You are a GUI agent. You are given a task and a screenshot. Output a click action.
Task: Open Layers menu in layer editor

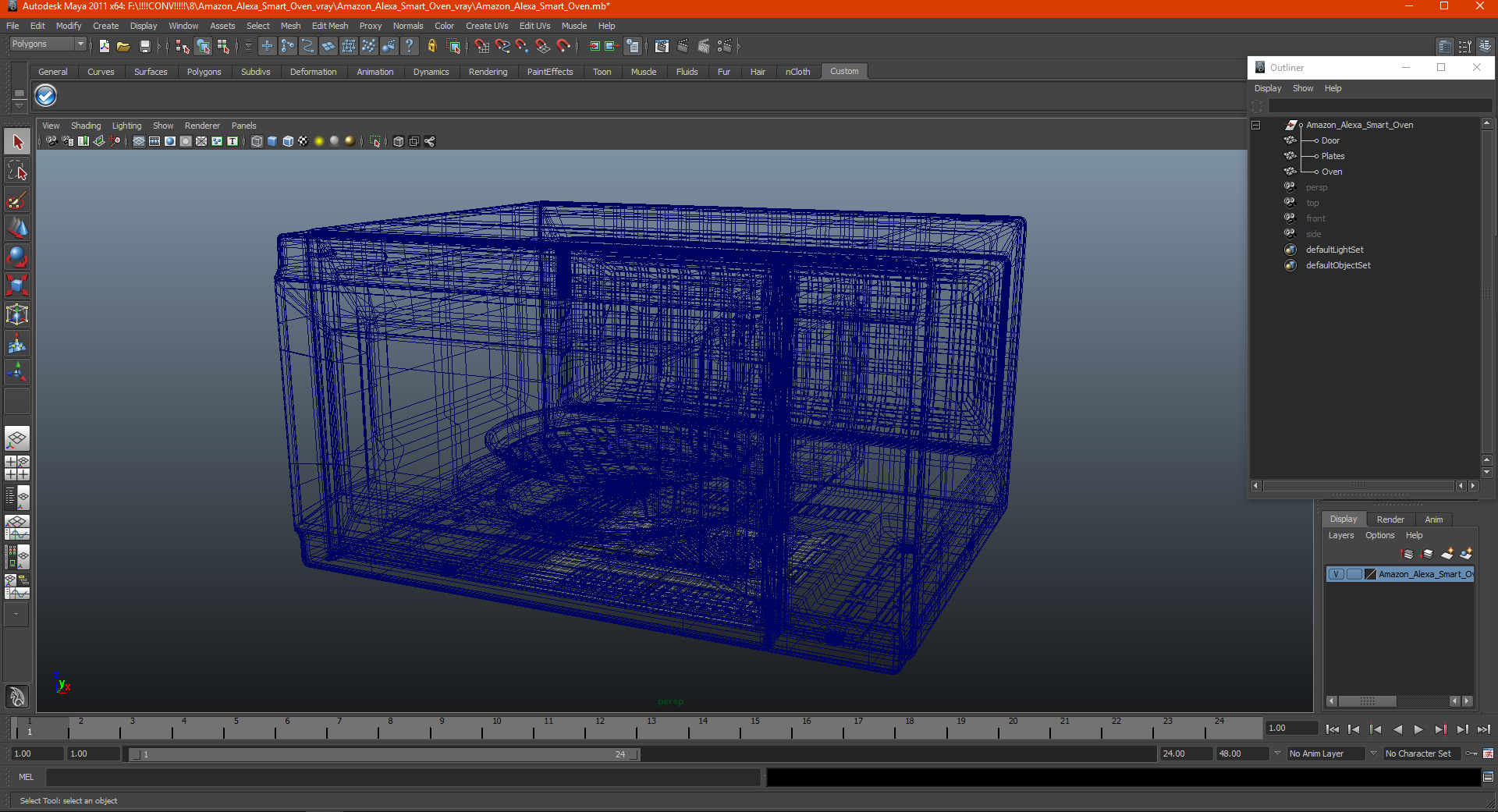pos(1340,536)
